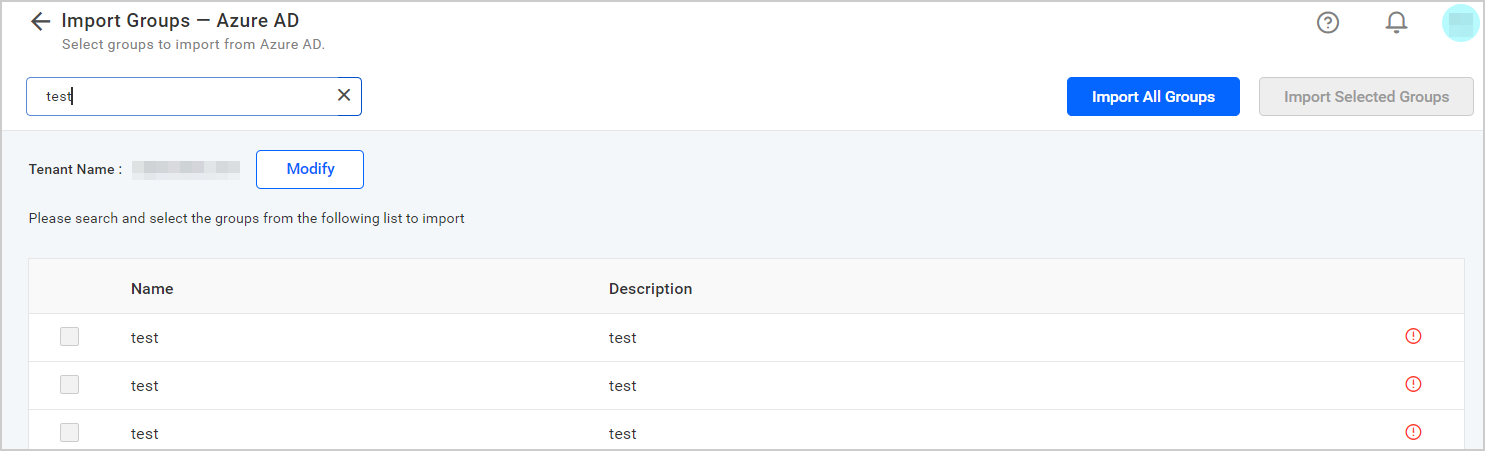Click the search field containing 'test'
1485x451 pixels.
tap(194, 97)
